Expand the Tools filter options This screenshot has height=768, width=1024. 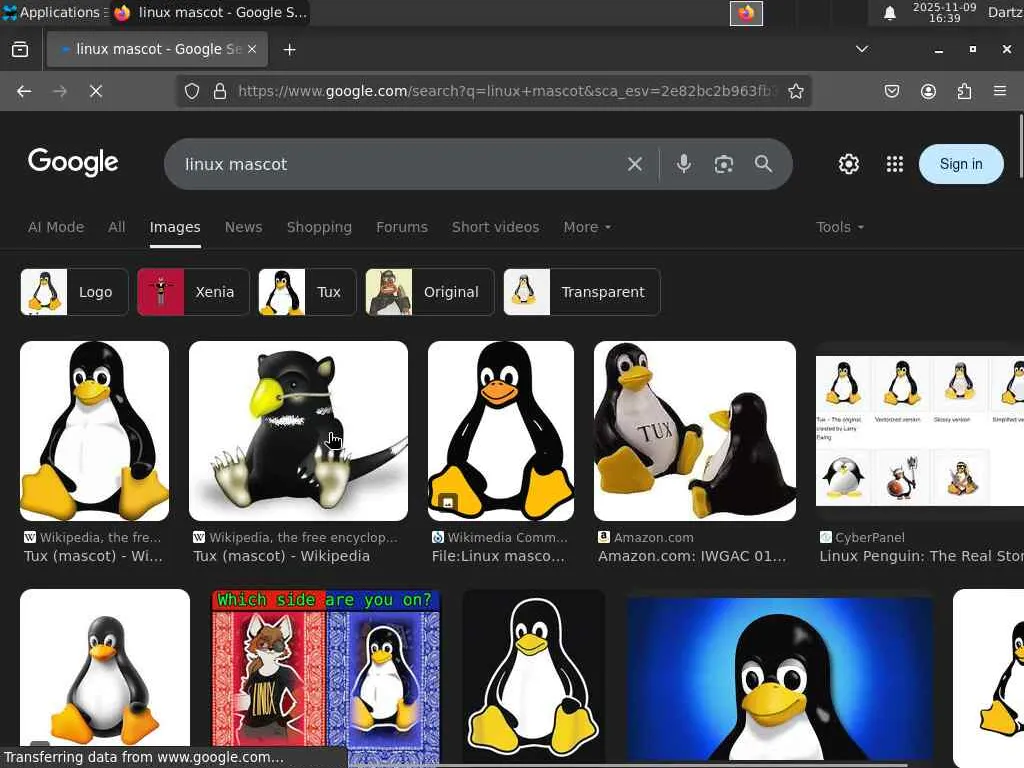(x=840, y=227)
